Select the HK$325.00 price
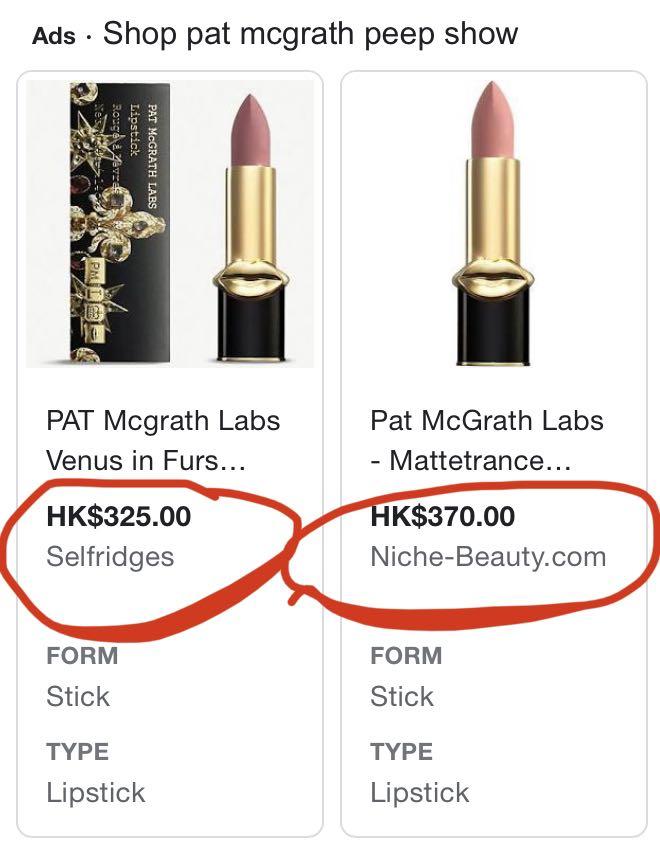660x852 pixels. click(119, 516)
